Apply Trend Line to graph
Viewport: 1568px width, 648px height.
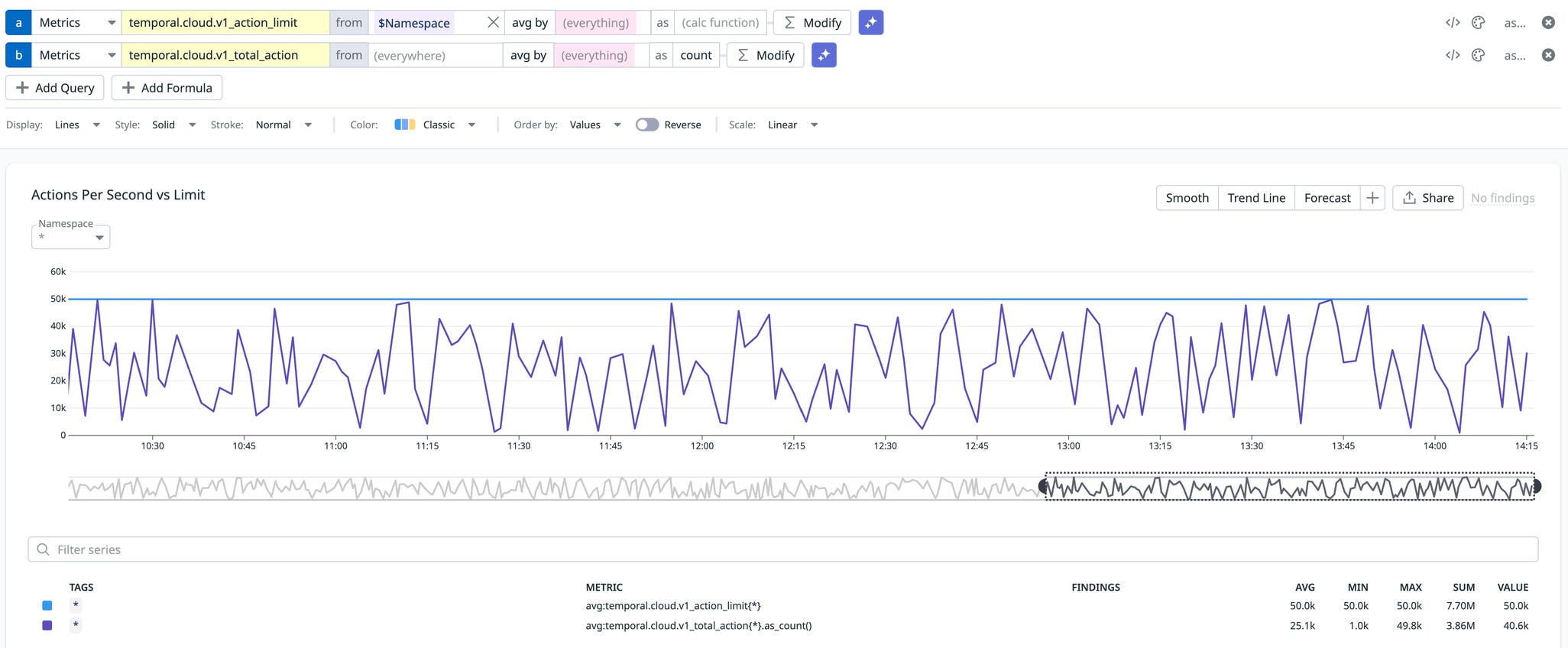[x=1256, y=198]
